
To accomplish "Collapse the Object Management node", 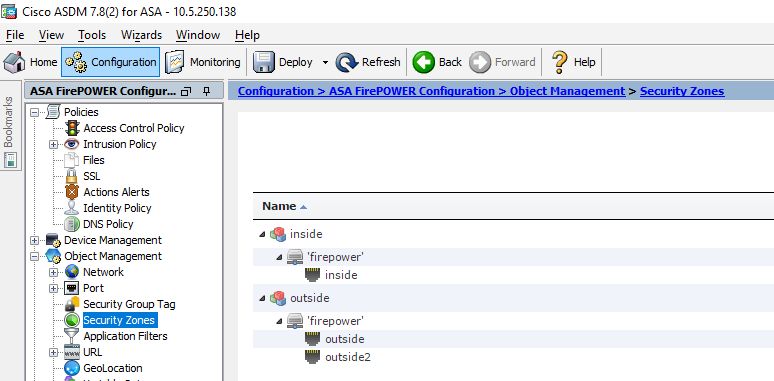I will (34, 257).
